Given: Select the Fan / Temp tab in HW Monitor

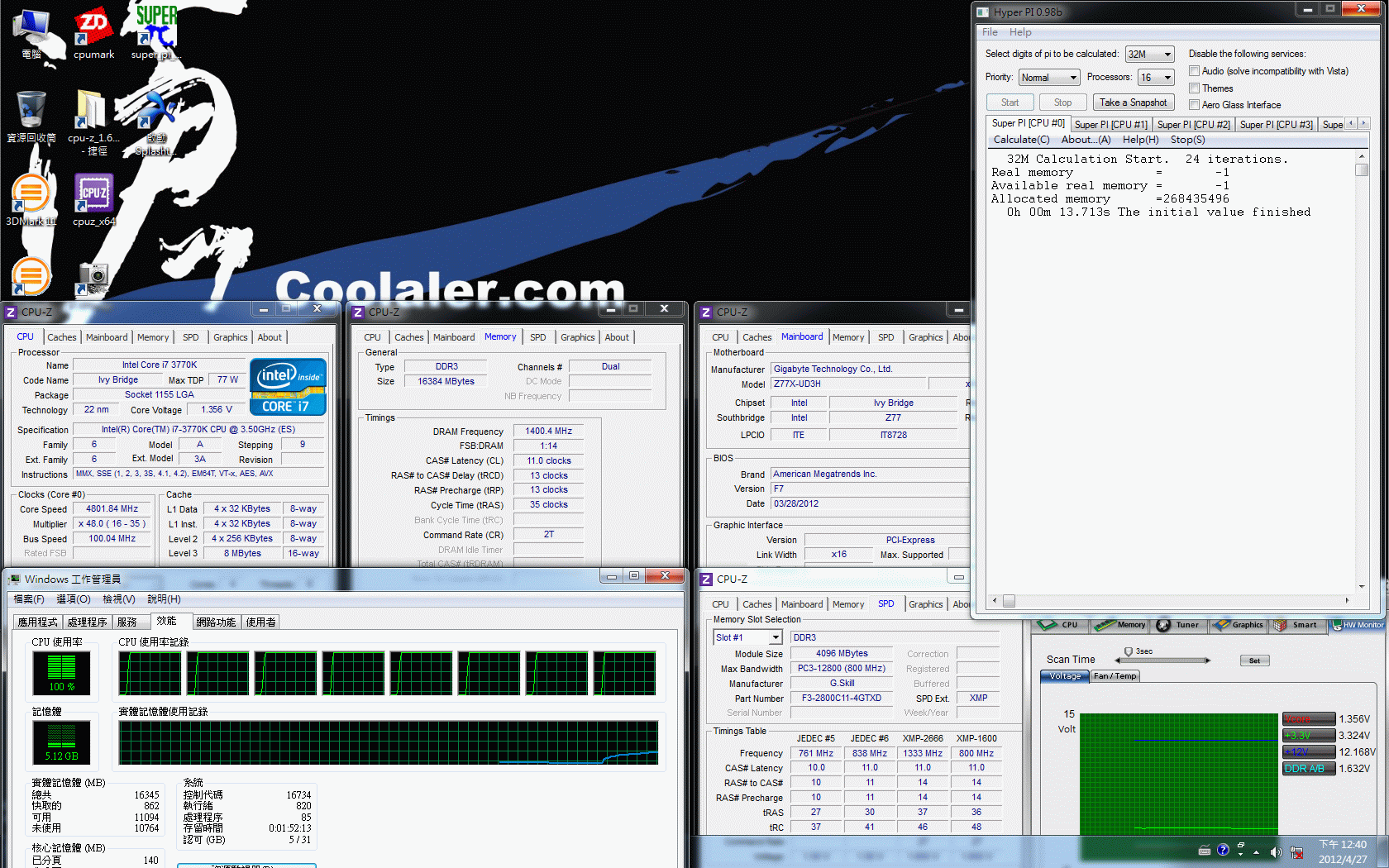Looking at the screenshot, I should [1115, 676].
